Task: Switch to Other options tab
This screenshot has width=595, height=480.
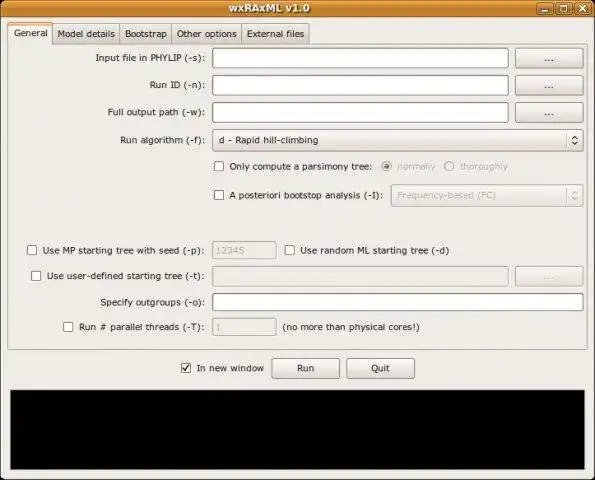Action: click(206, 34)
